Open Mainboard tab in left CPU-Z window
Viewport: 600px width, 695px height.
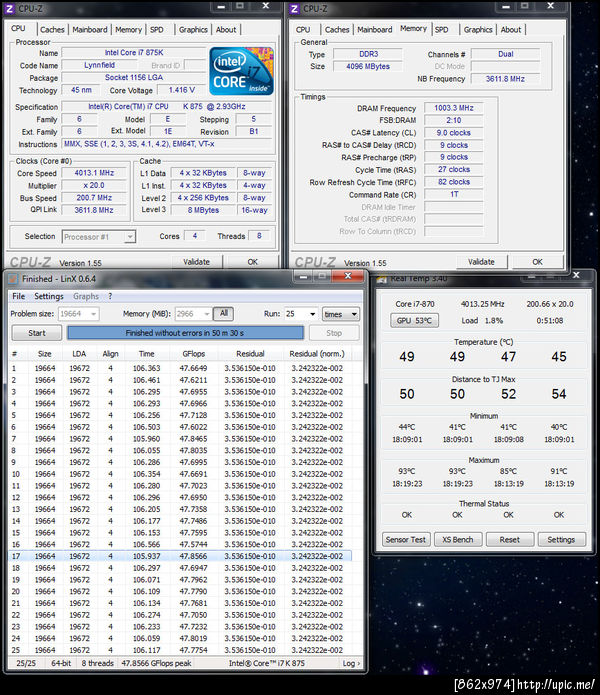[x=90, y=30]
